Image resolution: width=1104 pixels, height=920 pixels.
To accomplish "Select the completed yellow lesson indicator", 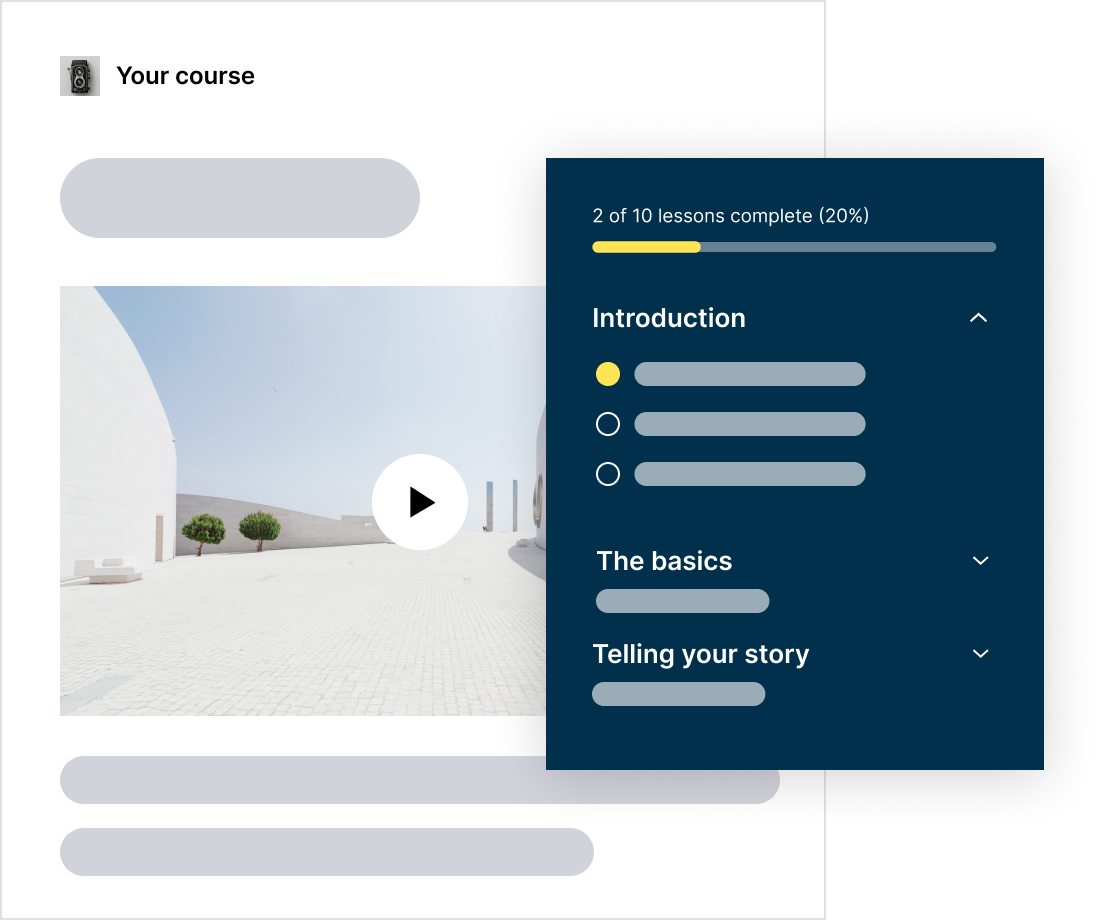I will pyautogui.click(x=608, y=373).
